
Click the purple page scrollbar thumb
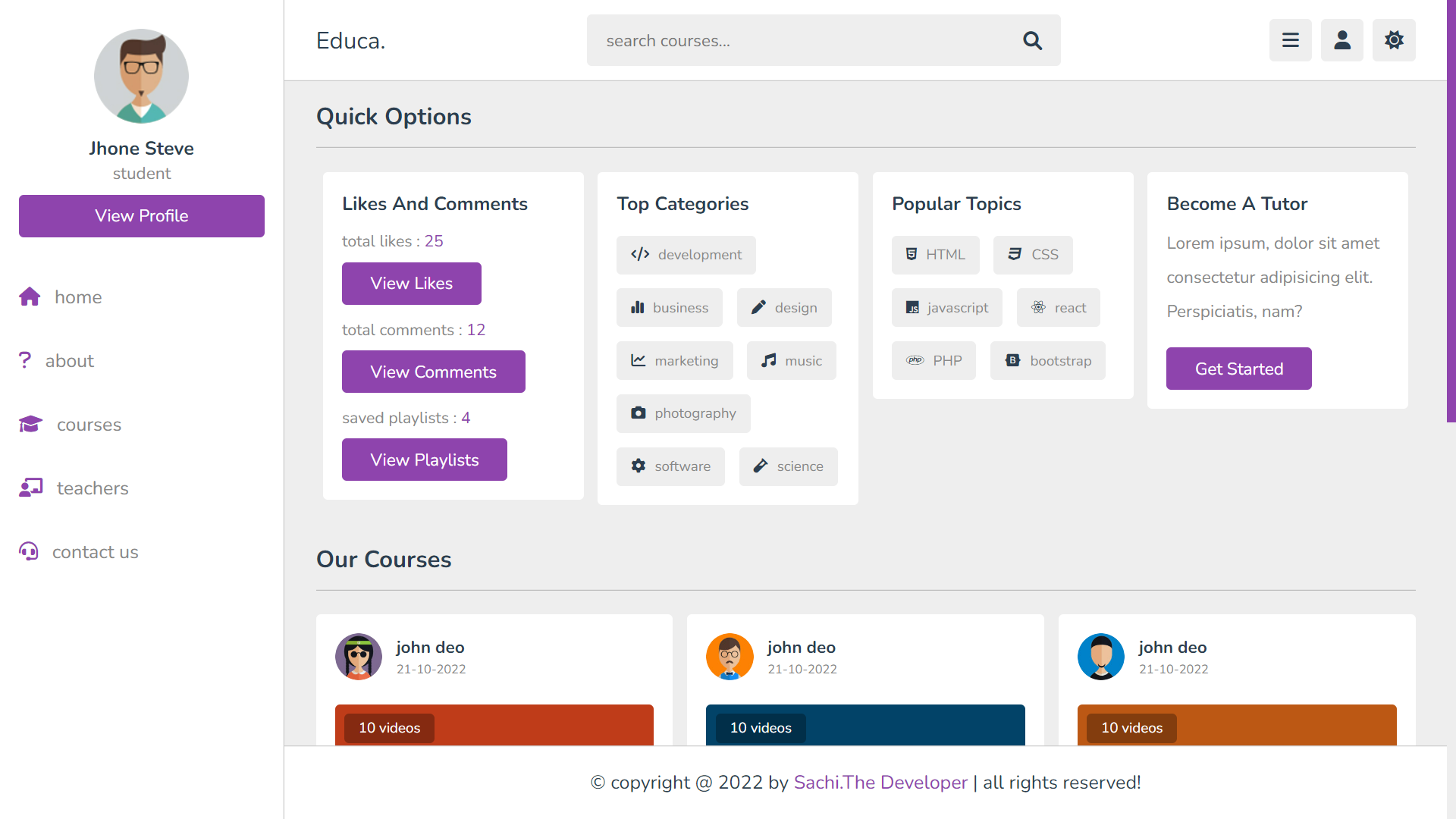pyautogui.click(x=1451, y=212)
